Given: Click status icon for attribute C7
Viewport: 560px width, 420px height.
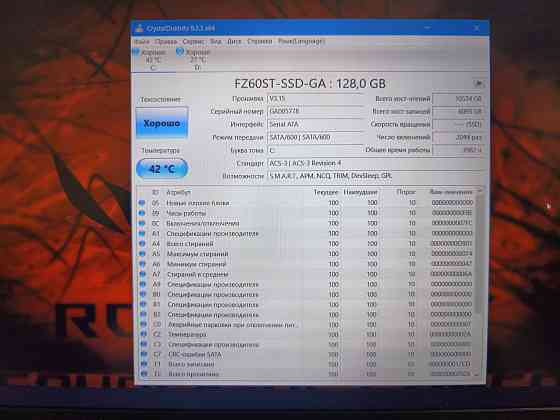Looking at the screenshot, I should pos(144,355).
